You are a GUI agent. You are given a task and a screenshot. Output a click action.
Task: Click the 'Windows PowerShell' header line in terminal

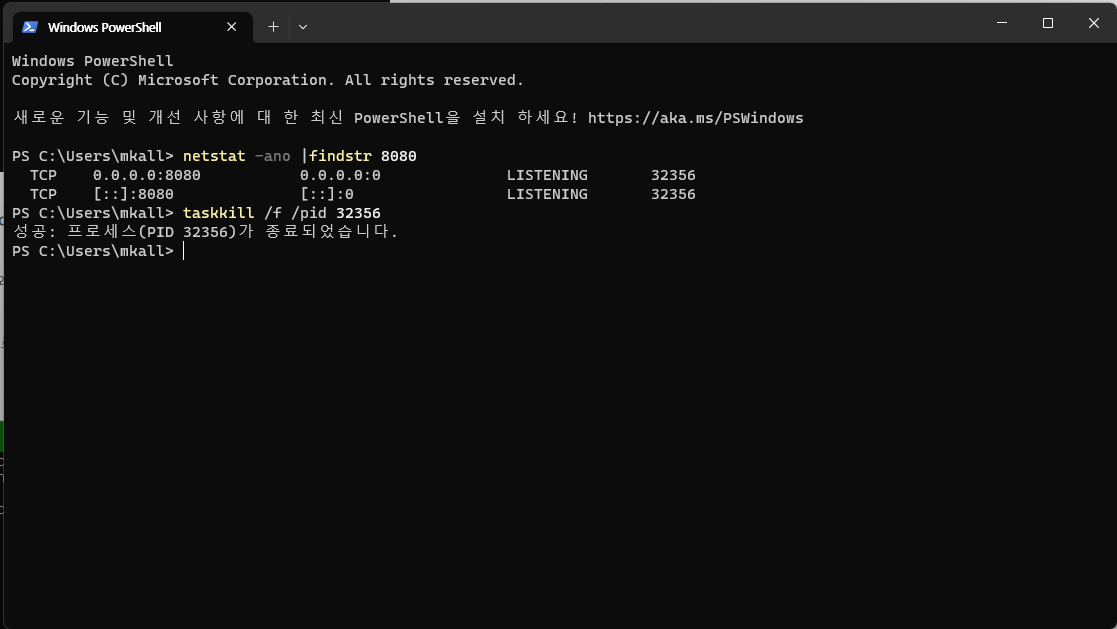93,61
